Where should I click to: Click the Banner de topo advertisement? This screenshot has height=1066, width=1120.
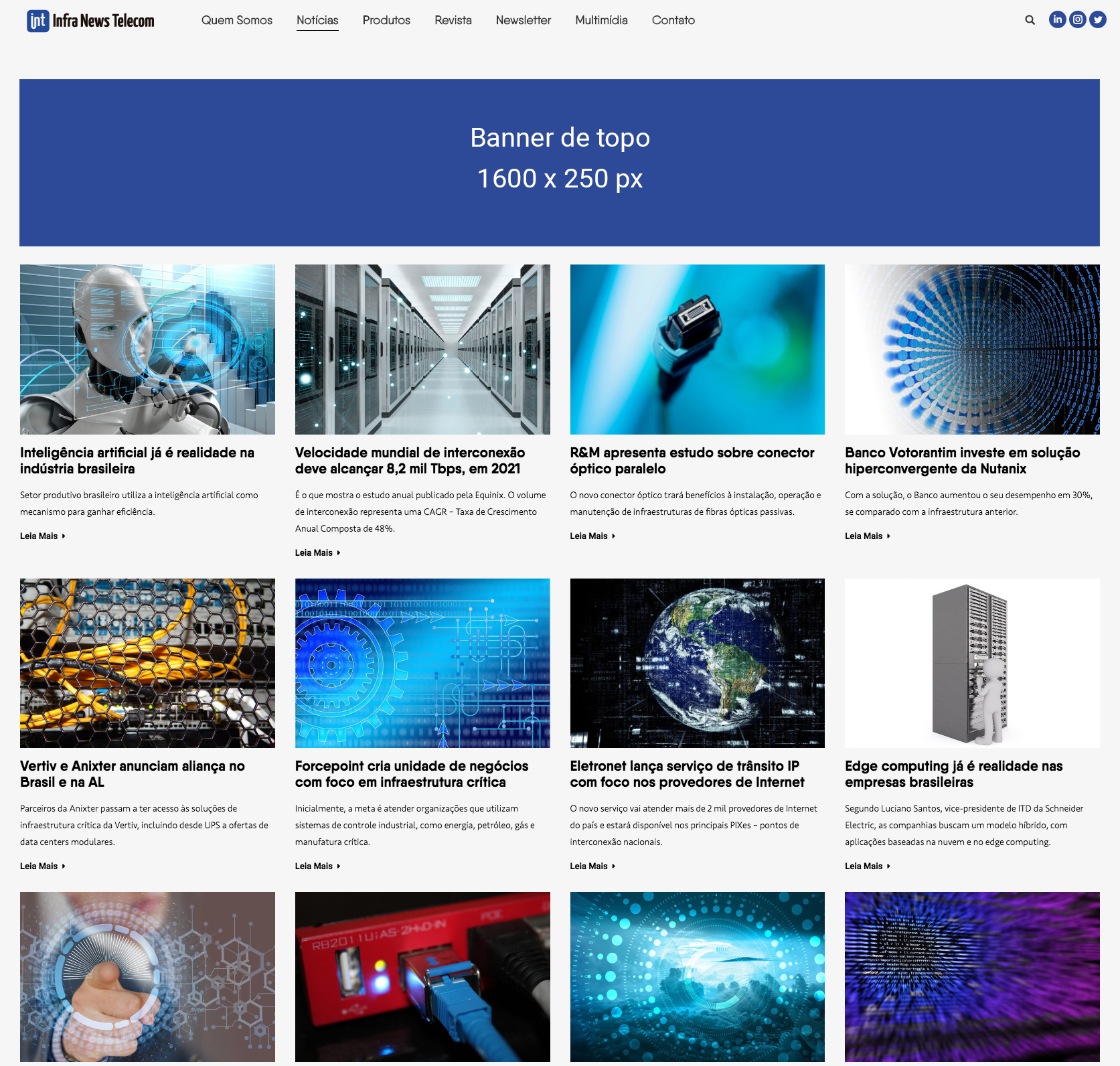(x=560, y=163)
